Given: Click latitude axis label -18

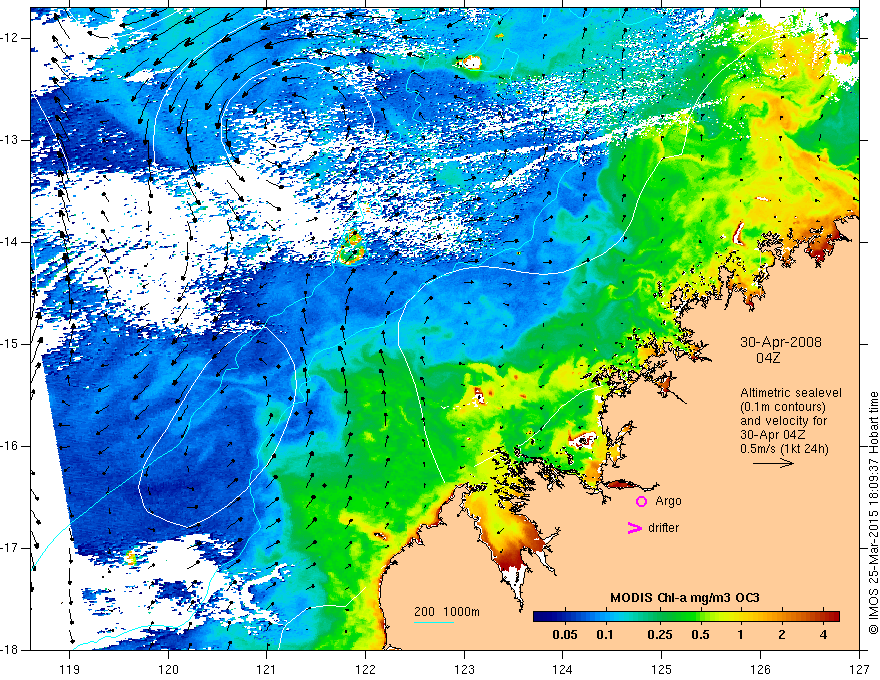Looking at the screenshot, I should pyautogui.click(x=10, y=650).
